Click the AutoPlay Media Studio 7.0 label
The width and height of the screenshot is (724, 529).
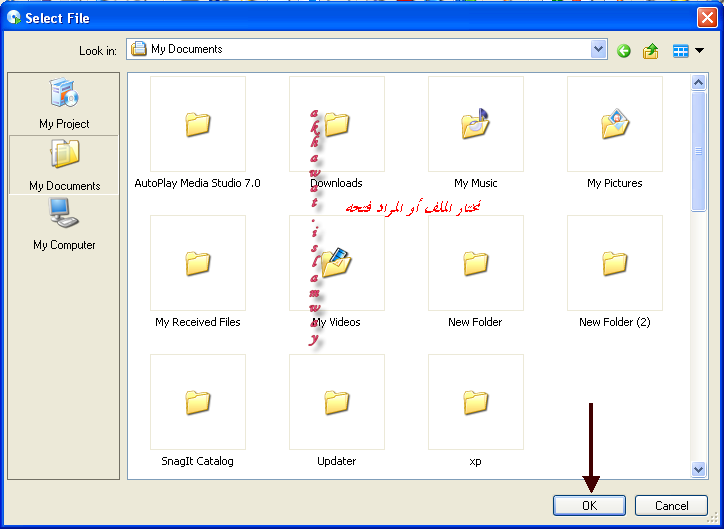click(x=198, y=183)
